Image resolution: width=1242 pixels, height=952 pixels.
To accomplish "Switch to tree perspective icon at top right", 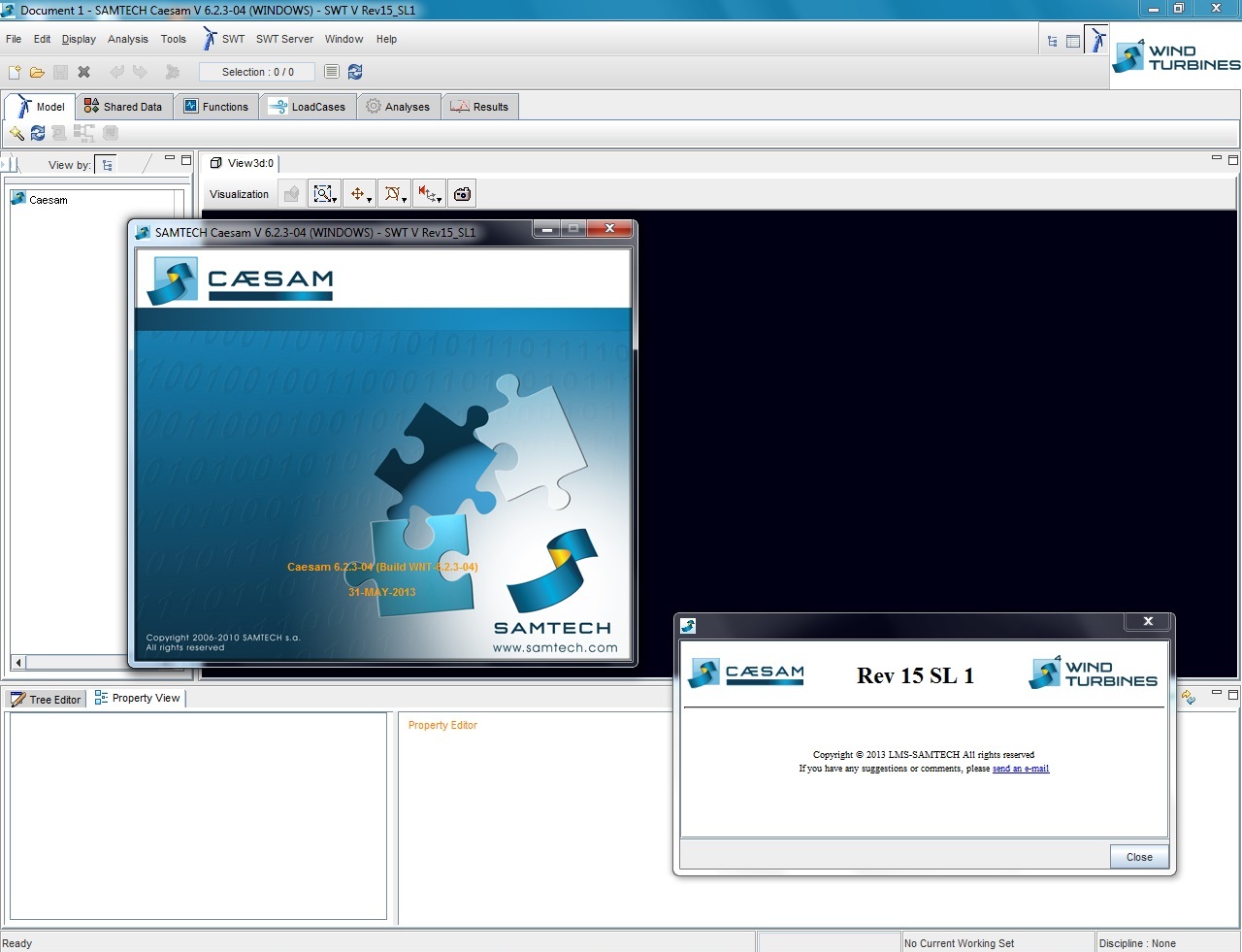I will point(1053,41).
